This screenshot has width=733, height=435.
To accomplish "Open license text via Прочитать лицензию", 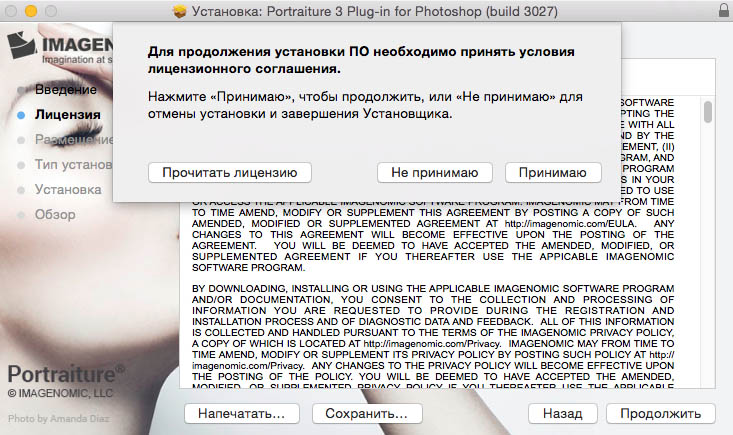I will 230,173.
